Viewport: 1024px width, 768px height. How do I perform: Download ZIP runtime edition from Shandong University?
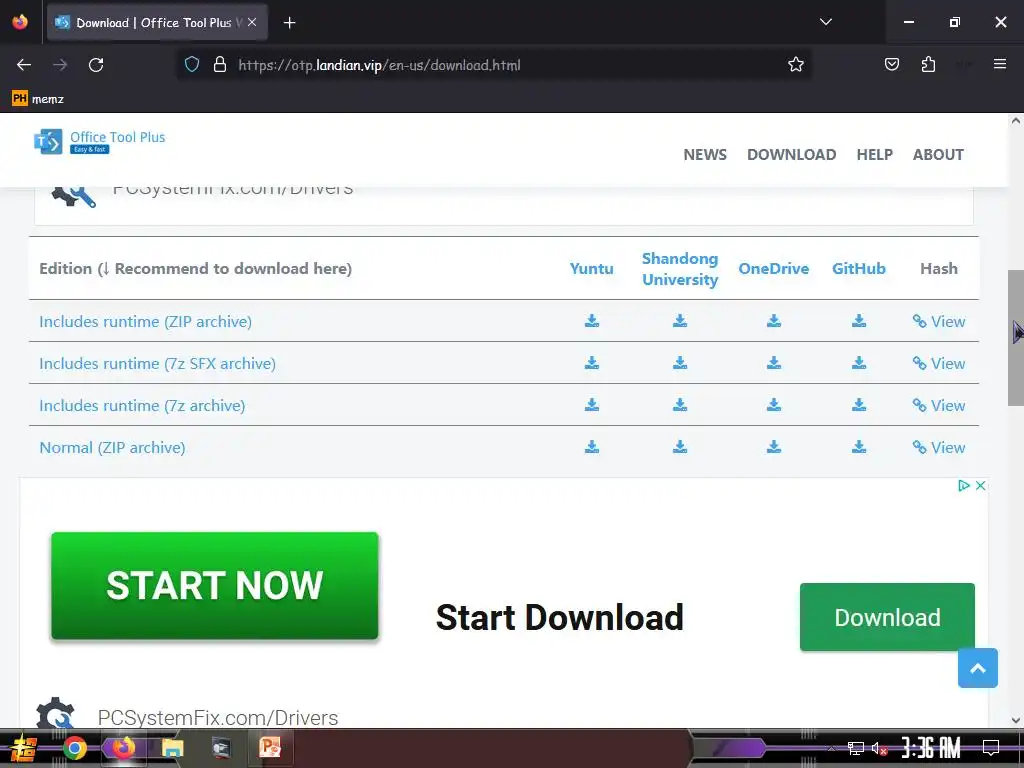pos(680,321)
